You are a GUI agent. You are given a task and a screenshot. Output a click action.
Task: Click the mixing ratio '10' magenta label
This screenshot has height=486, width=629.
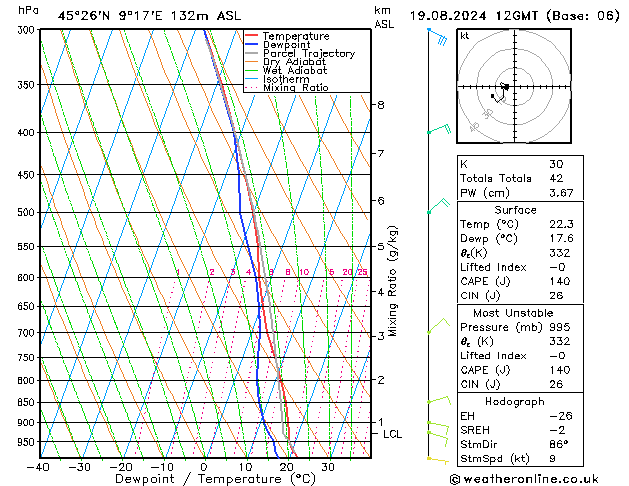tap(304, 272)
